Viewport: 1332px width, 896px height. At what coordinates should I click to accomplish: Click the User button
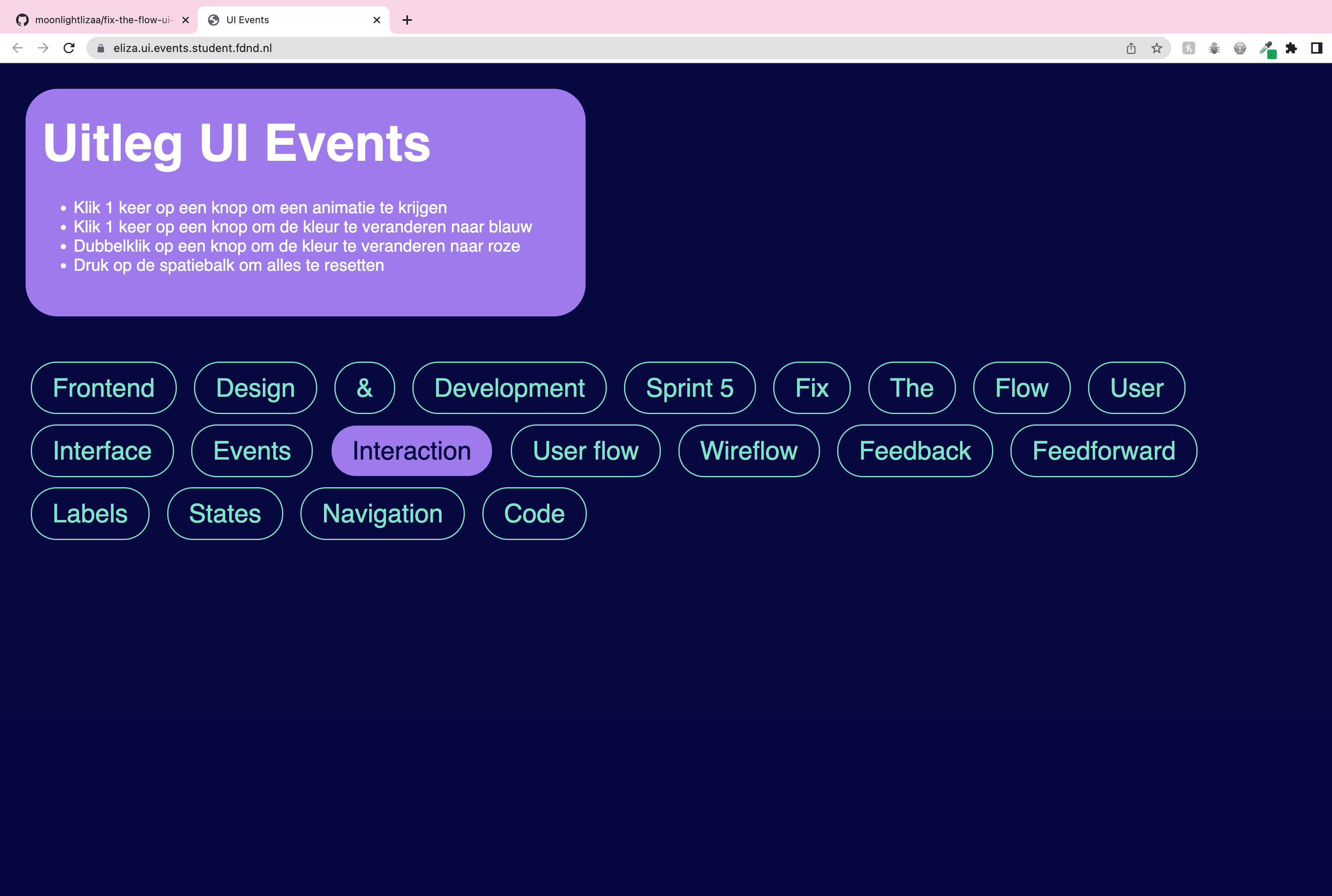[1136, 388]
